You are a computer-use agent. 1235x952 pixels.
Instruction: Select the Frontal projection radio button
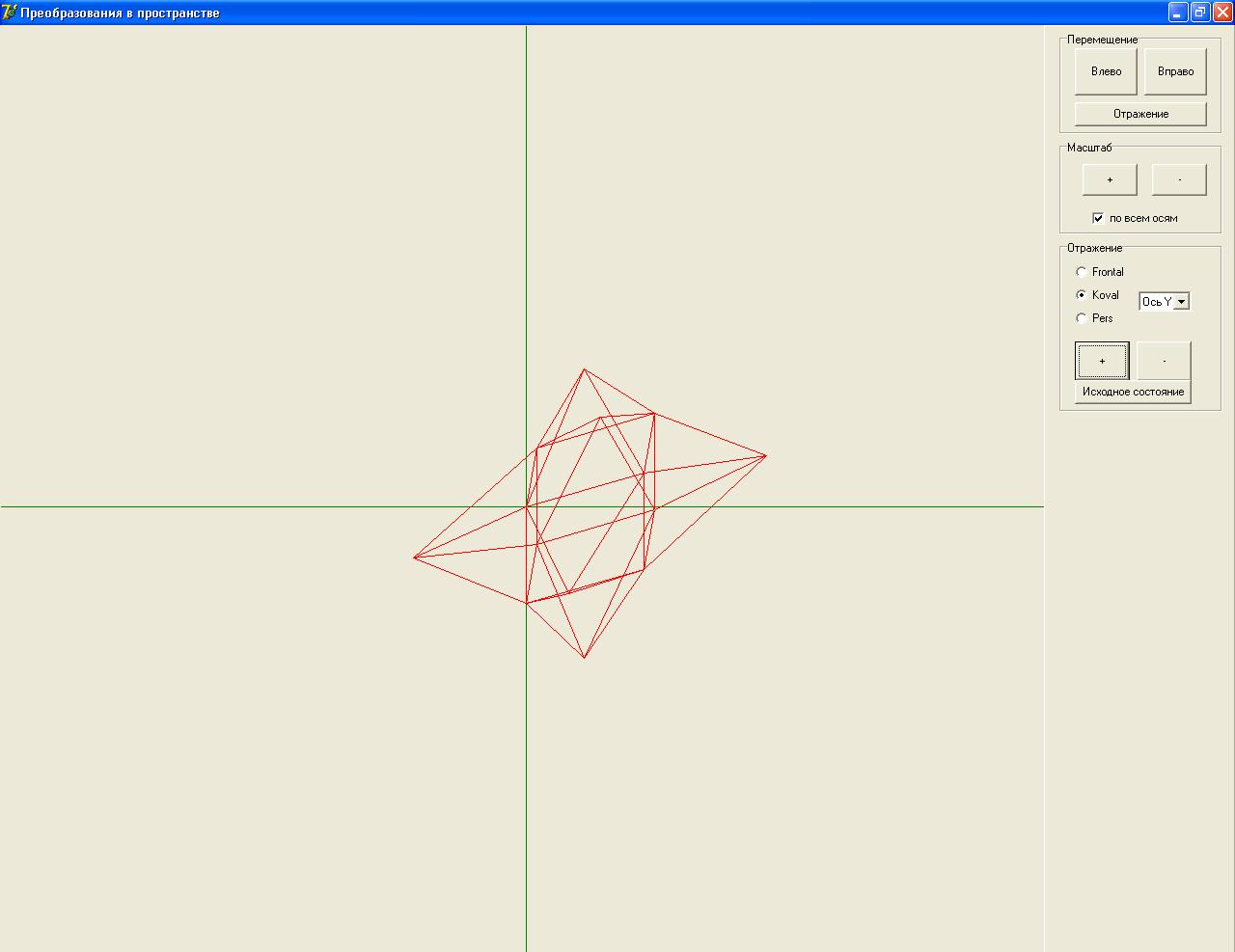pos(1082,272)
